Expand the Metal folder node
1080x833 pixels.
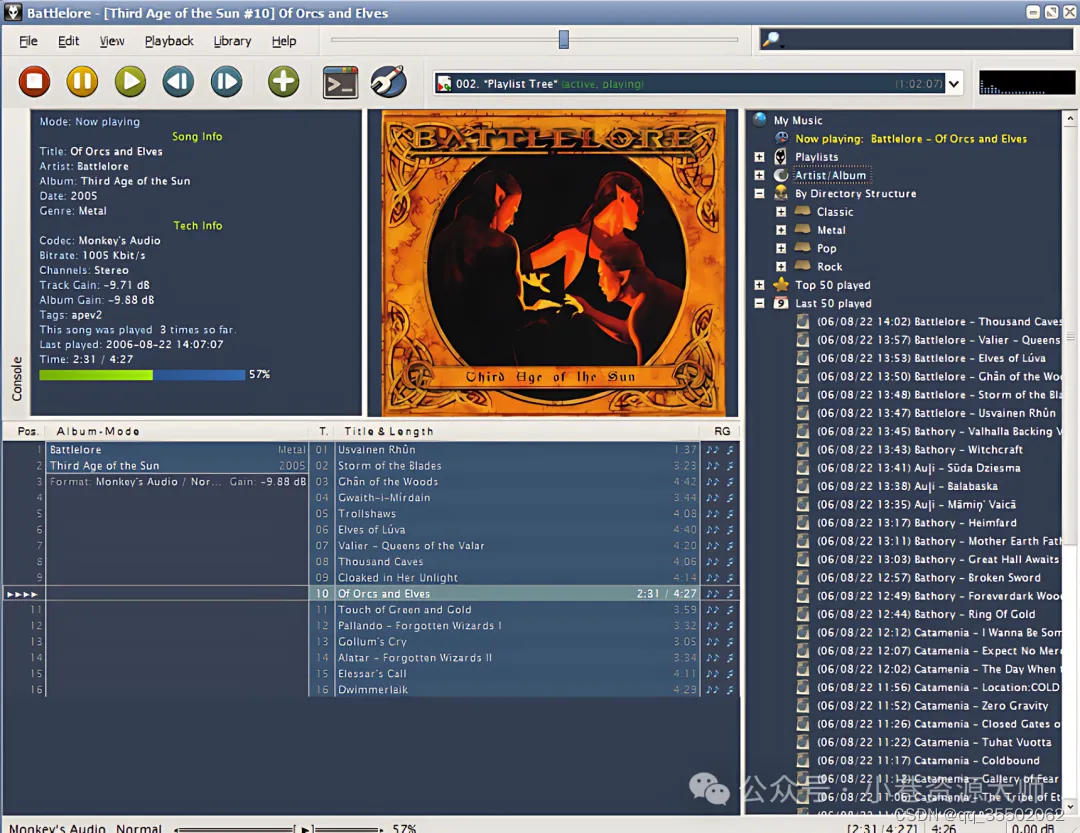coord(781,230)
